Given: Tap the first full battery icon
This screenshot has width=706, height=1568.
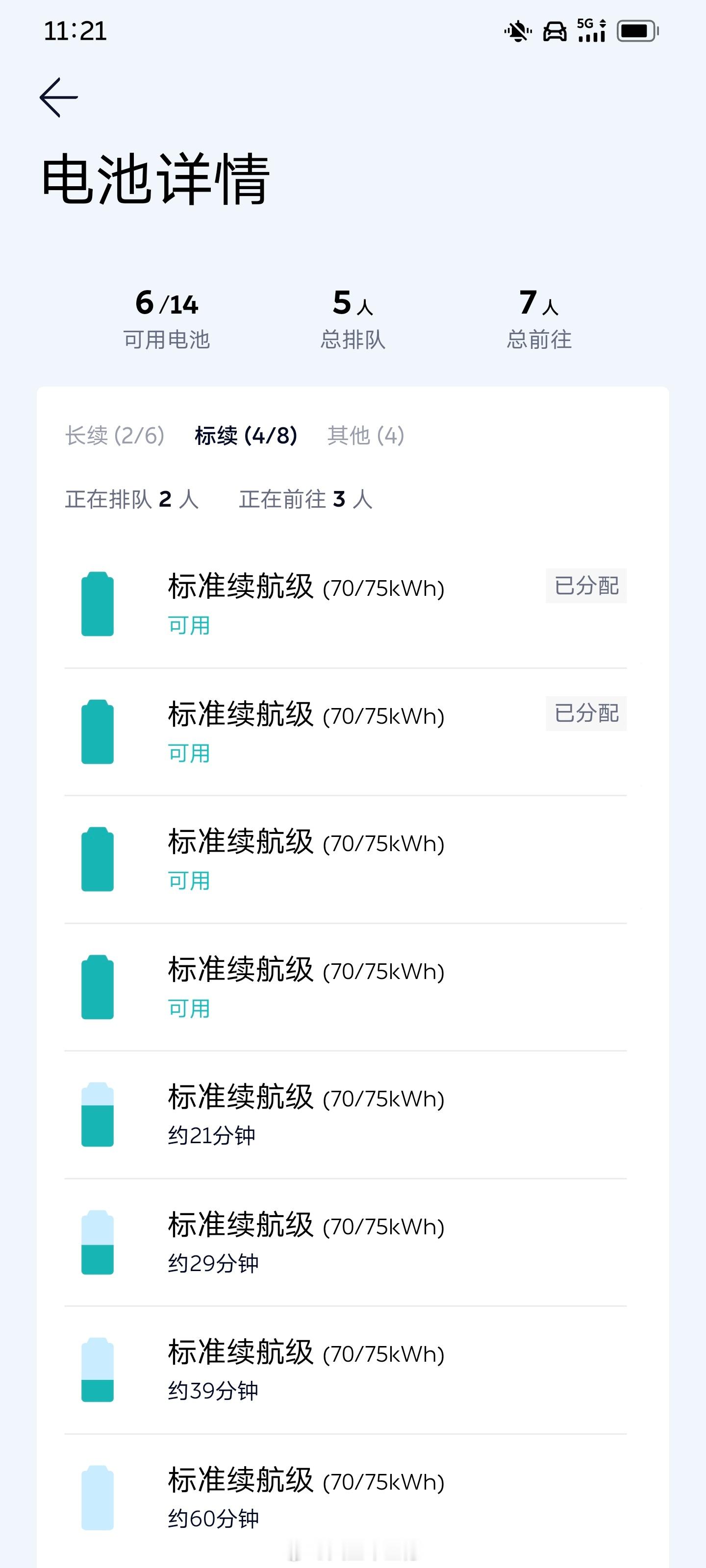Looking at the screenshot, I should pyautogui.click(x=98, y=604).
